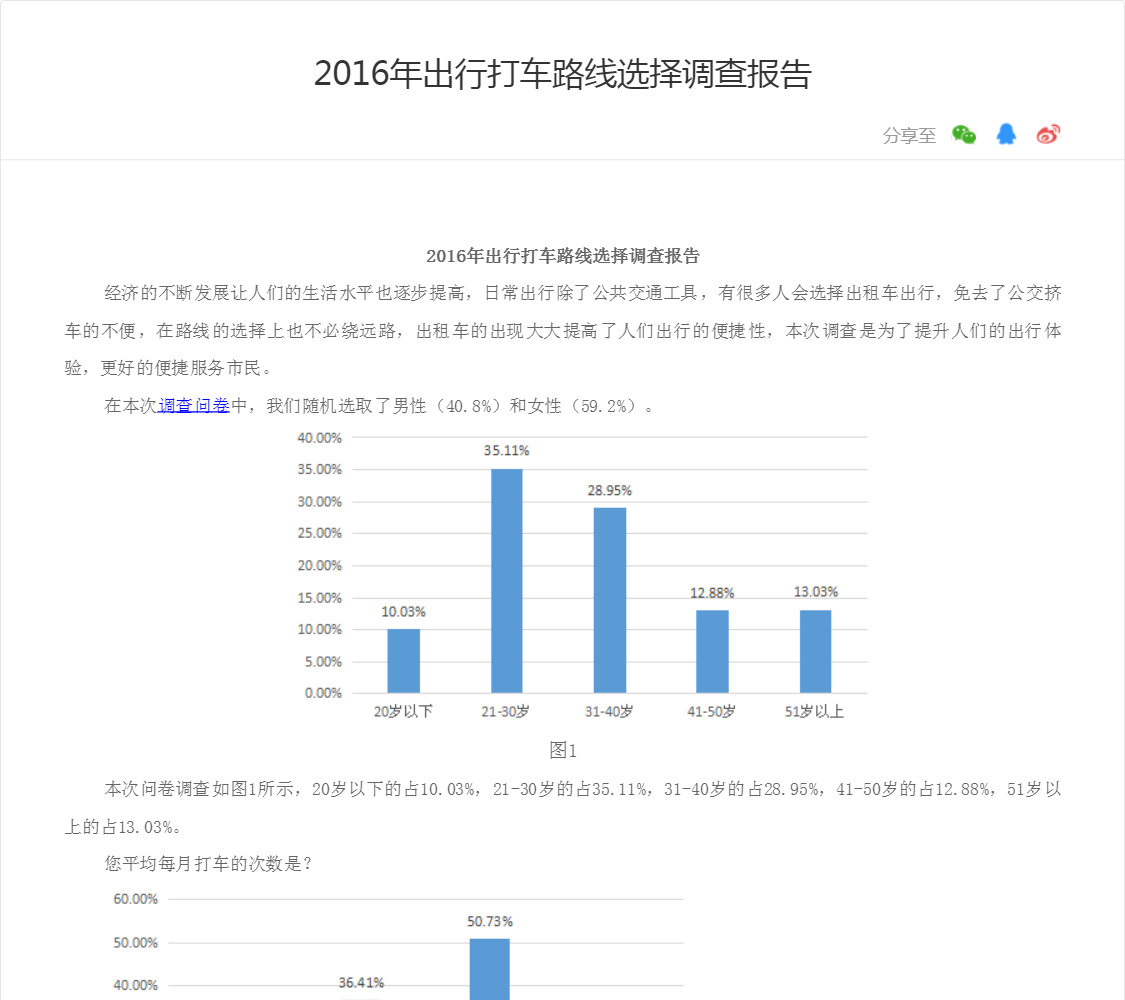Screen dimensions: 1125x1000
Task: Click the 10.03% bar label
Action: 403,612
